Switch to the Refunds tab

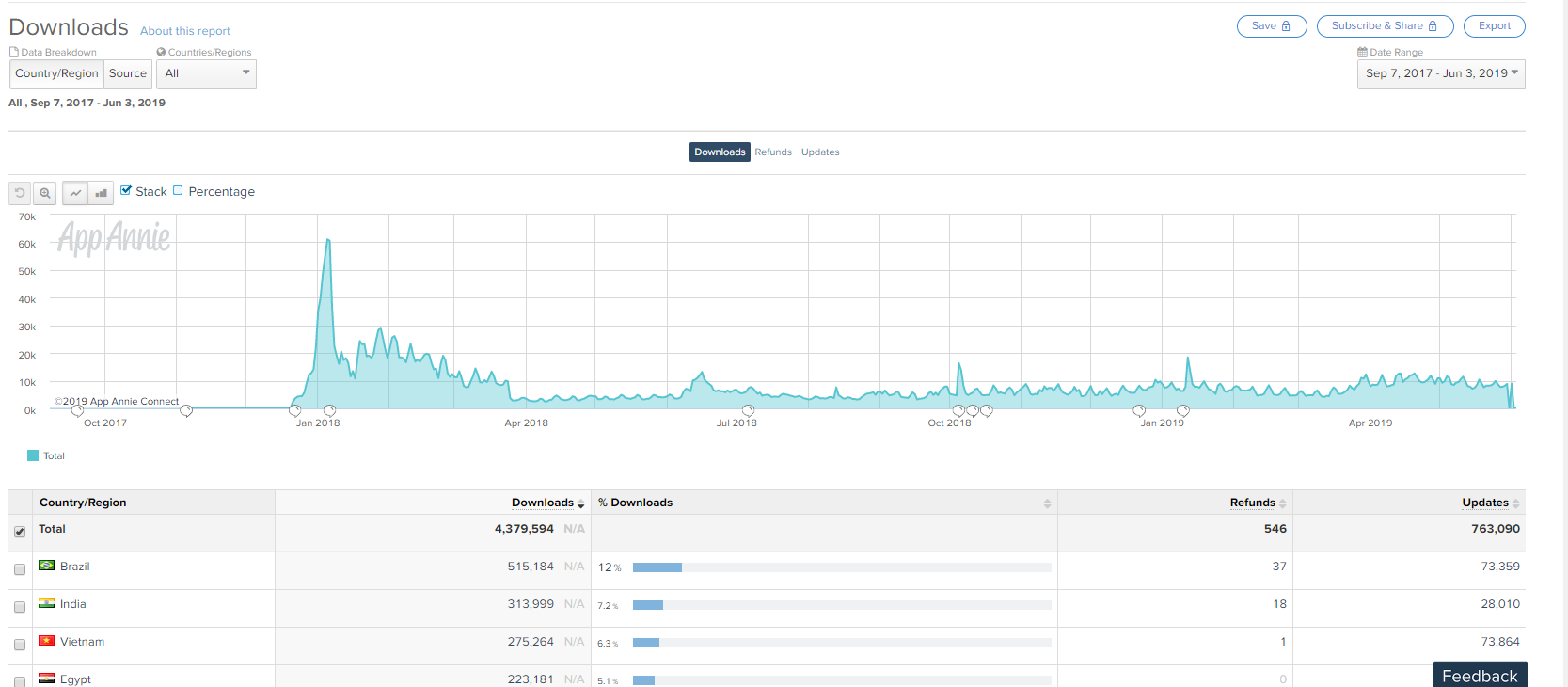point(773,152)
